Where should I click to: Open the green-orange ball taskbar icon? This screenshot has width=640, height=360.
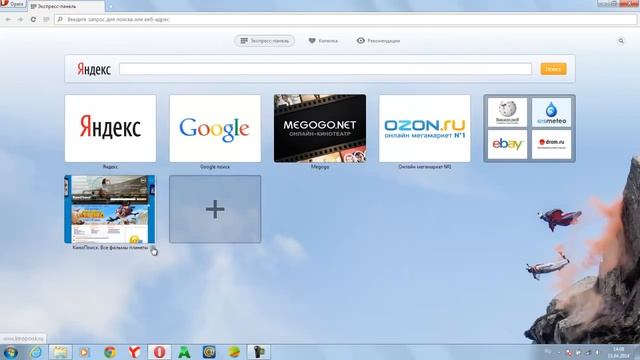234,352
